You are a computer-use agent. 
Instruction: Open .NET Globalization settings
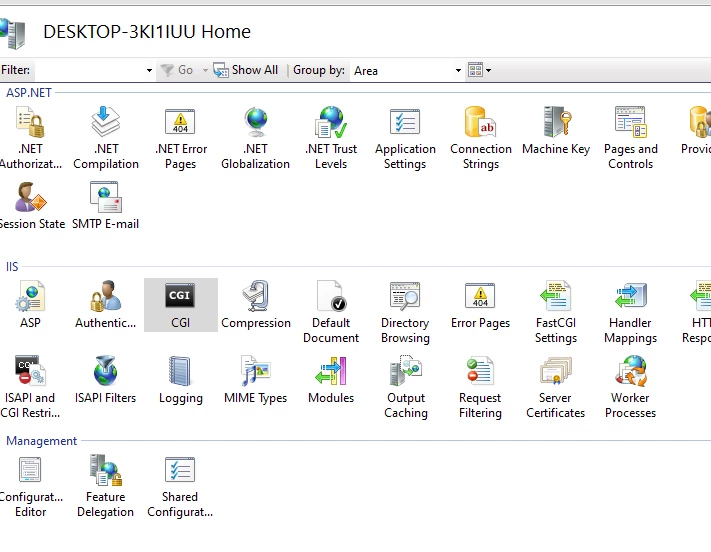point(255,138)
